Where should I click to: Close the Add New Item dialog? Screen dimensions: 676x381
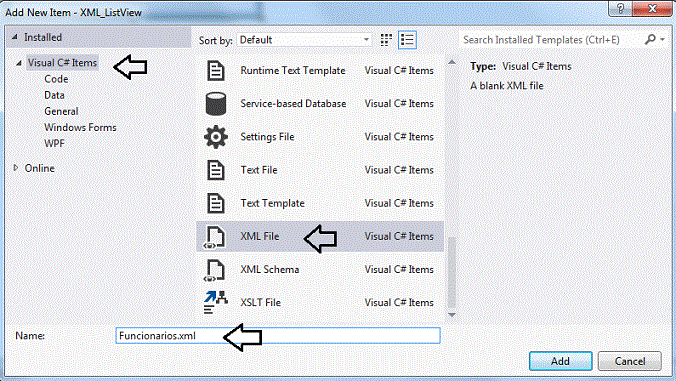[652, 9]
